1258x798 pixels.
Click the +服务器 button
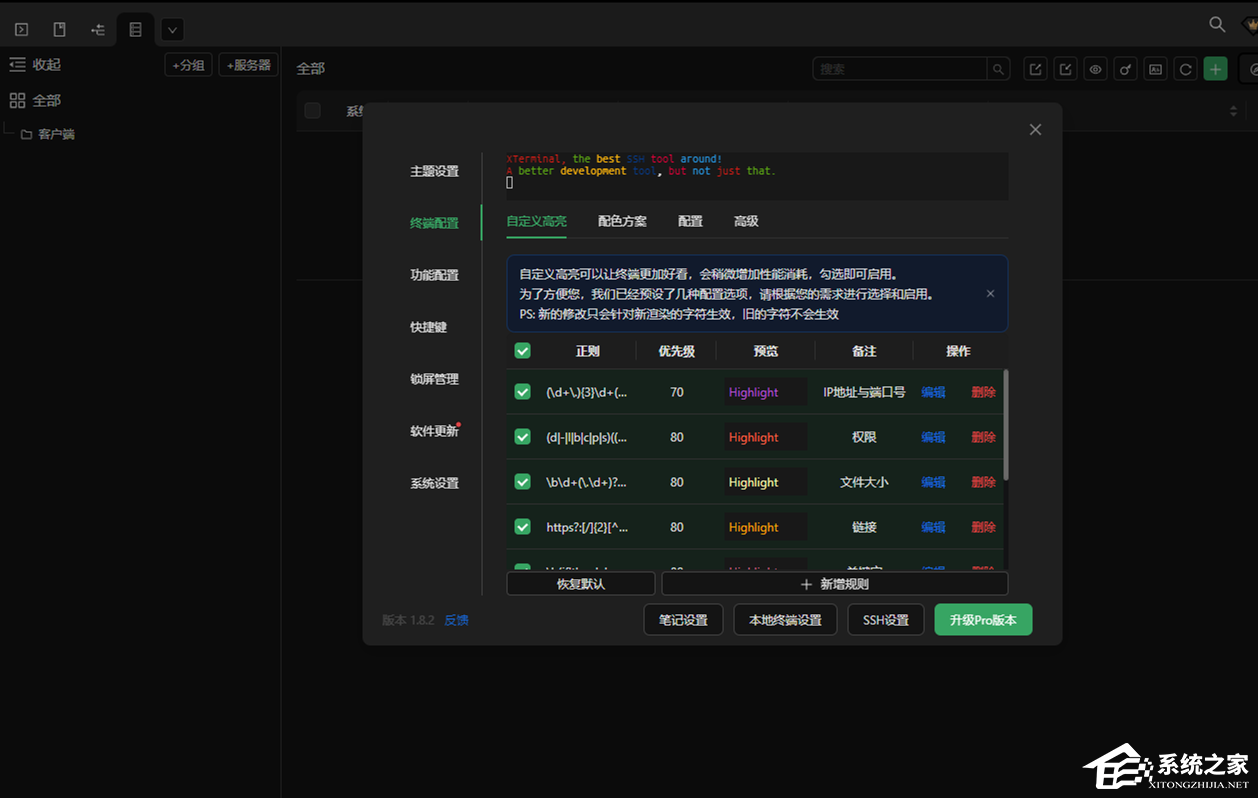[248, 64]
